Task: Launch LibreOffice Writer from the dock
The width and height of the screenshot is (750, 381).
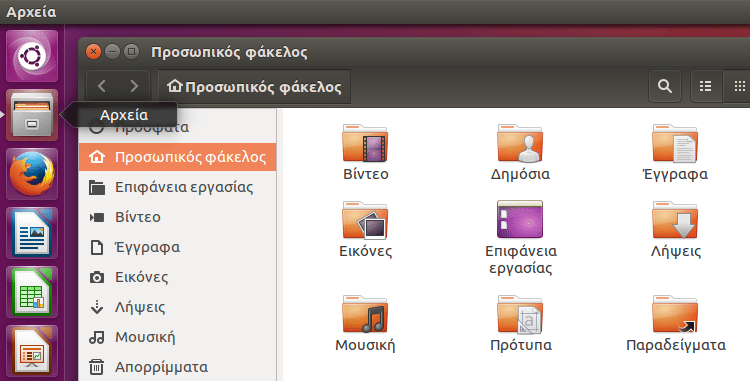Action: (32, 233)
